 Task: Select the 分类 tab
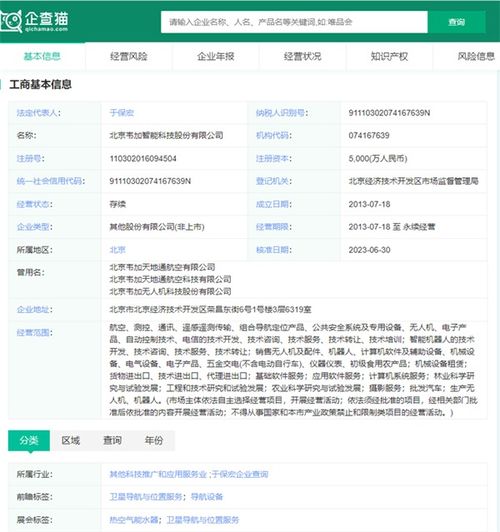[29, 440]
